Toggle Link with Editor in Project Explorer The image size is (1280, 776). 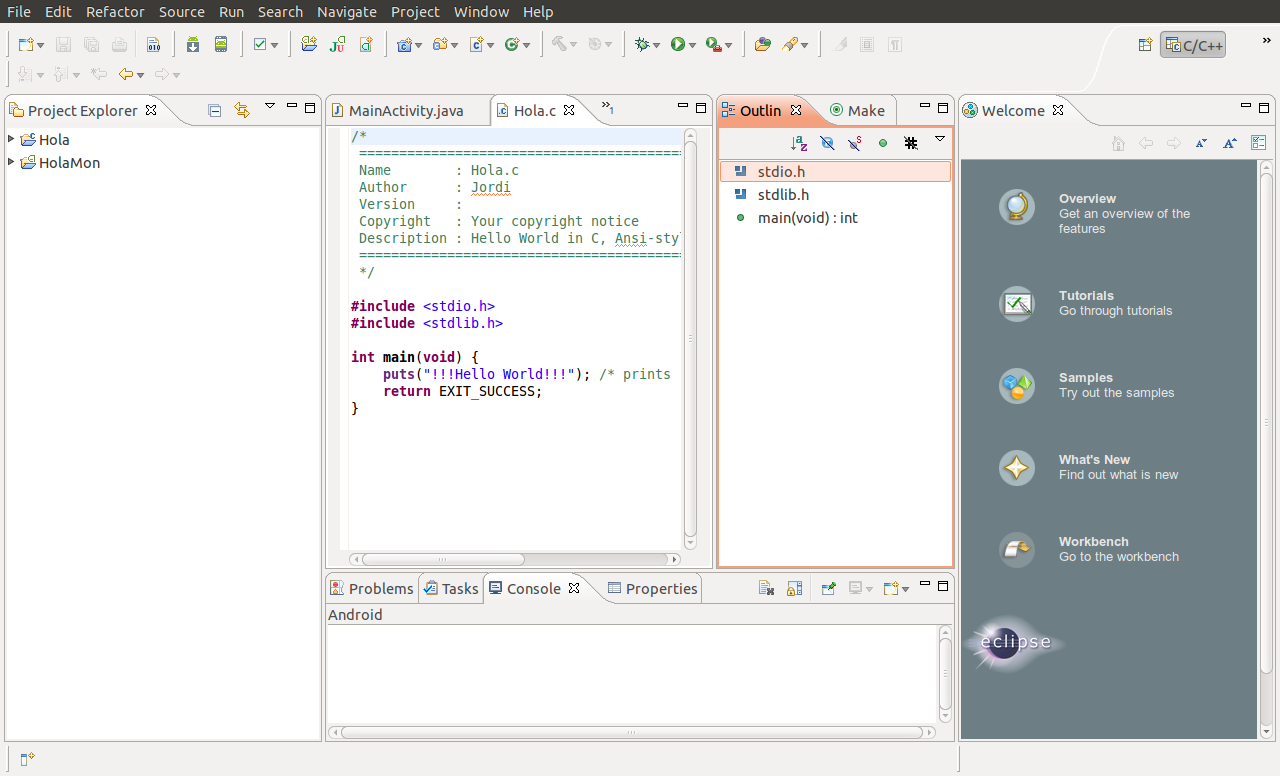(241, 111)
